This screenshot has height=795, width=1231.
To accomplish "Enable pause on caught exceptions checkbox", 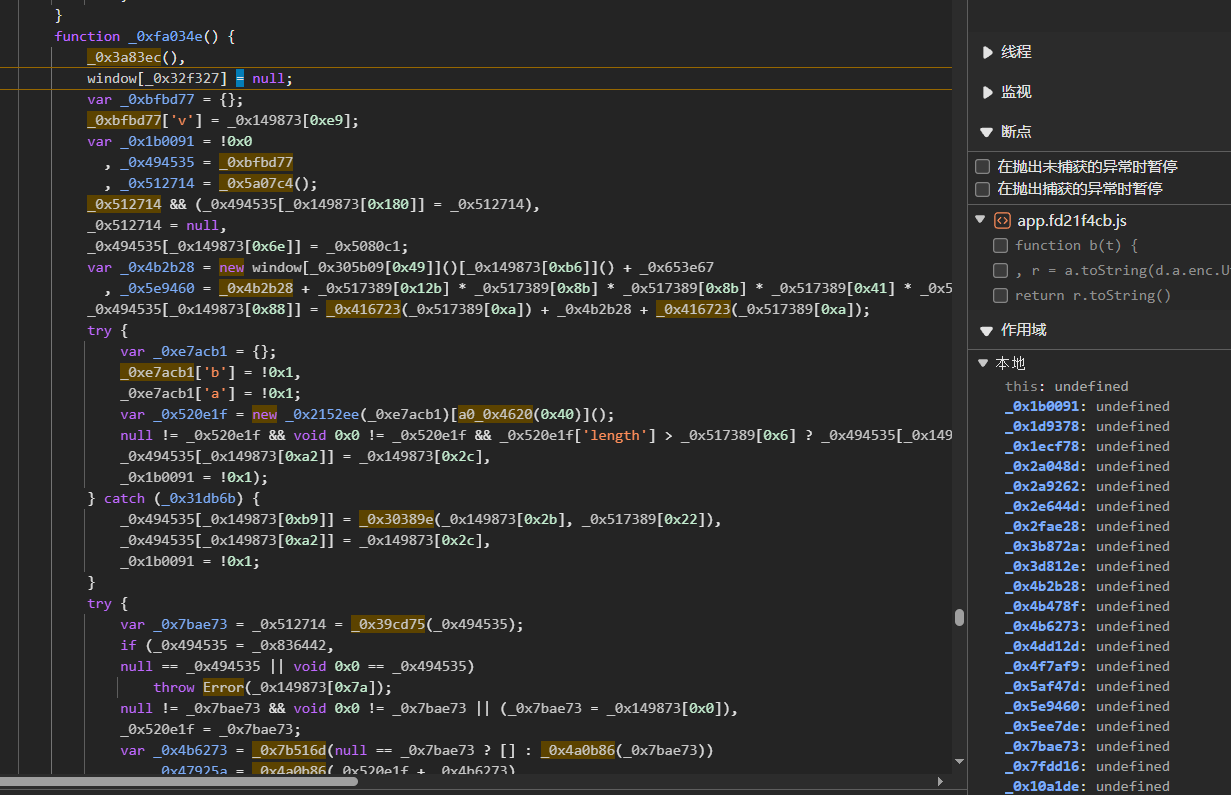I will click(x=983, y=189).
